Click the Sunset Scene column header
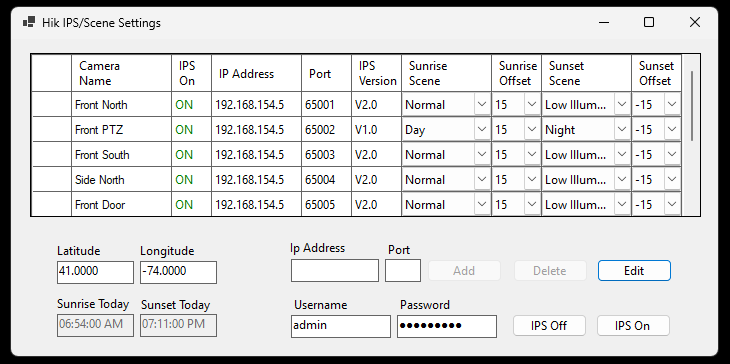 (x=587, y=73)
